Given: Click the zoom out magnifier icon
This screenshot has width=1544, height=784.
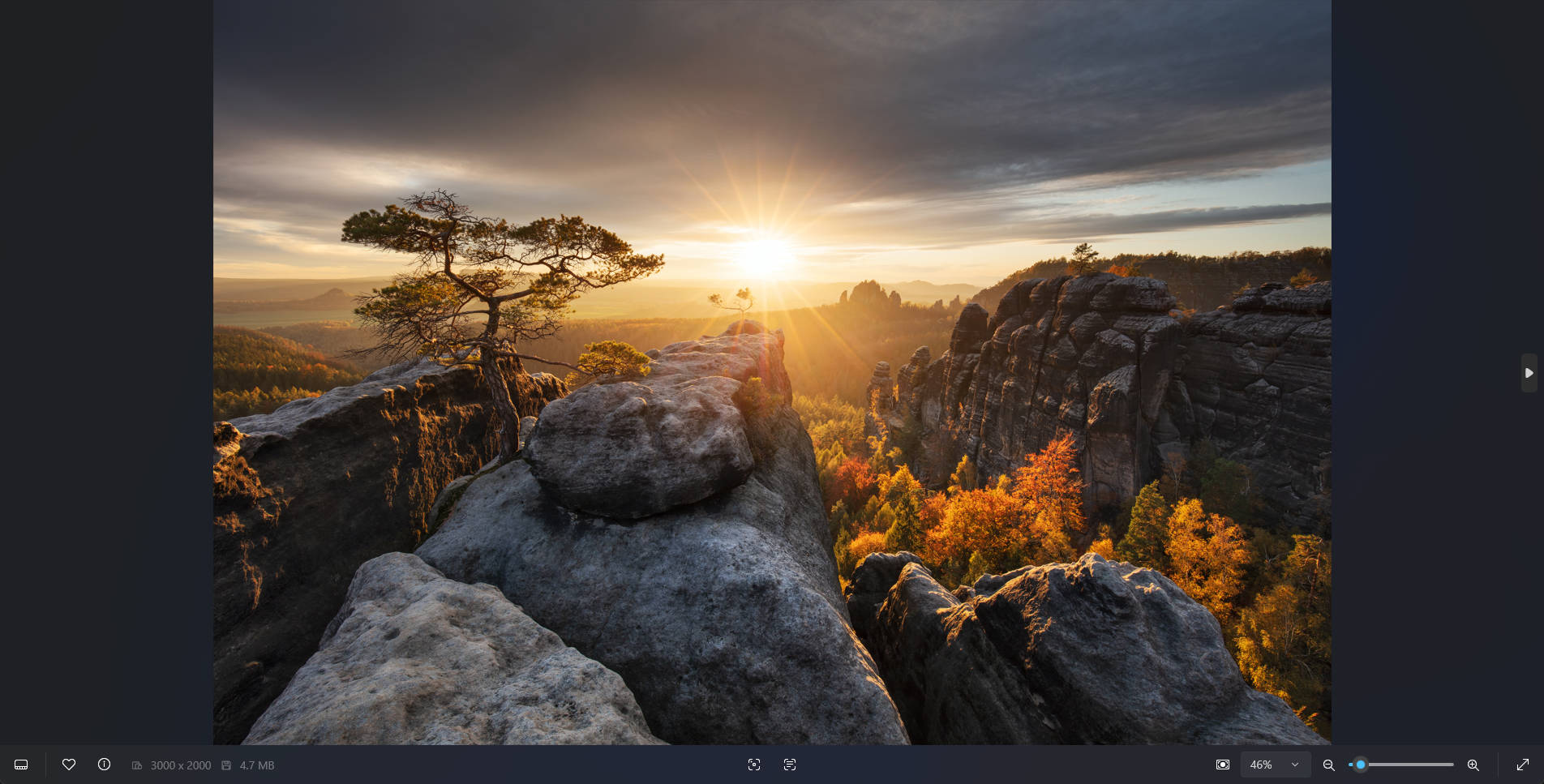Looking at the screenshot, I should click(1328, 765).
